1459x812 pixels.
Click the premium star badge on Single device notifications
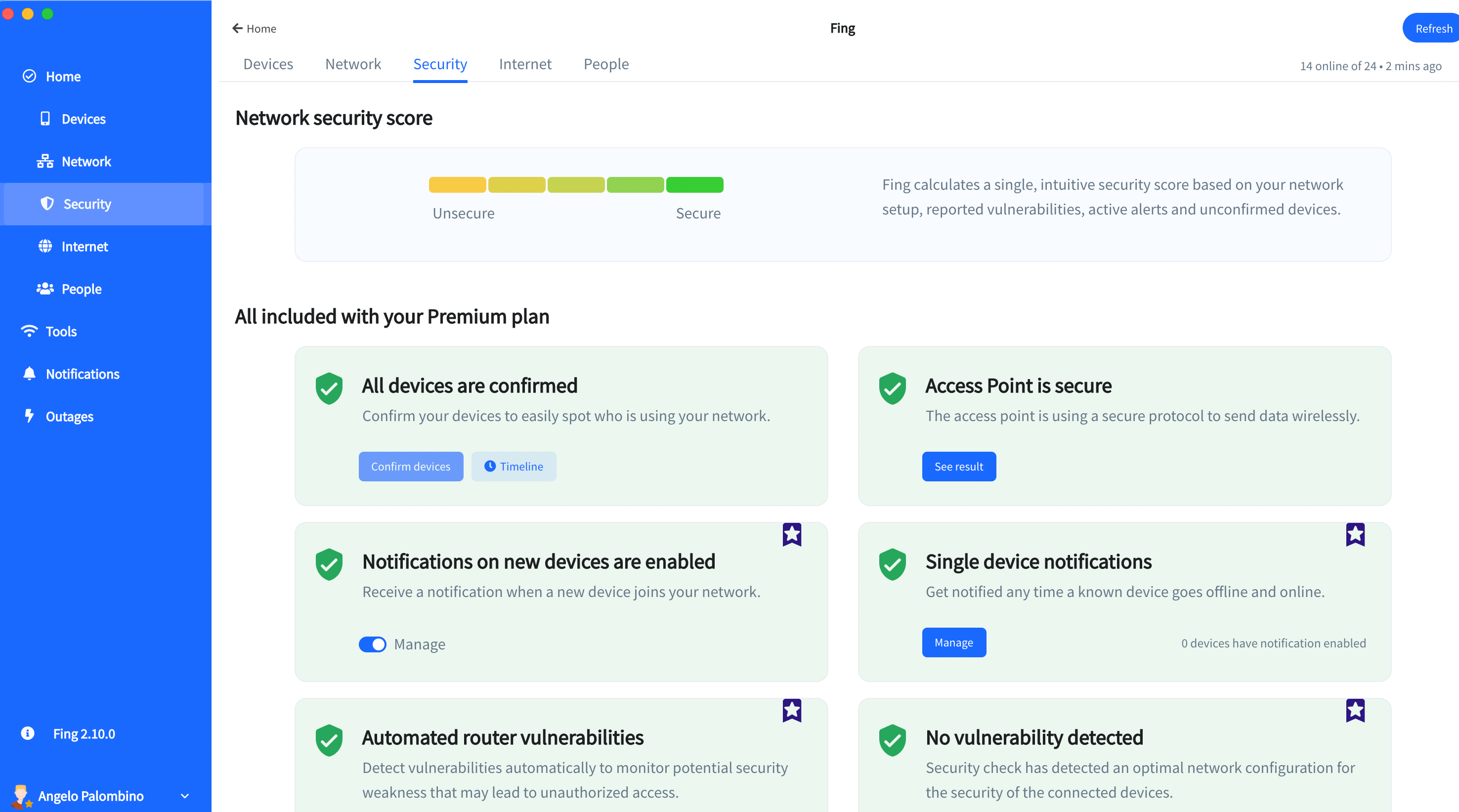(1355, 535)
